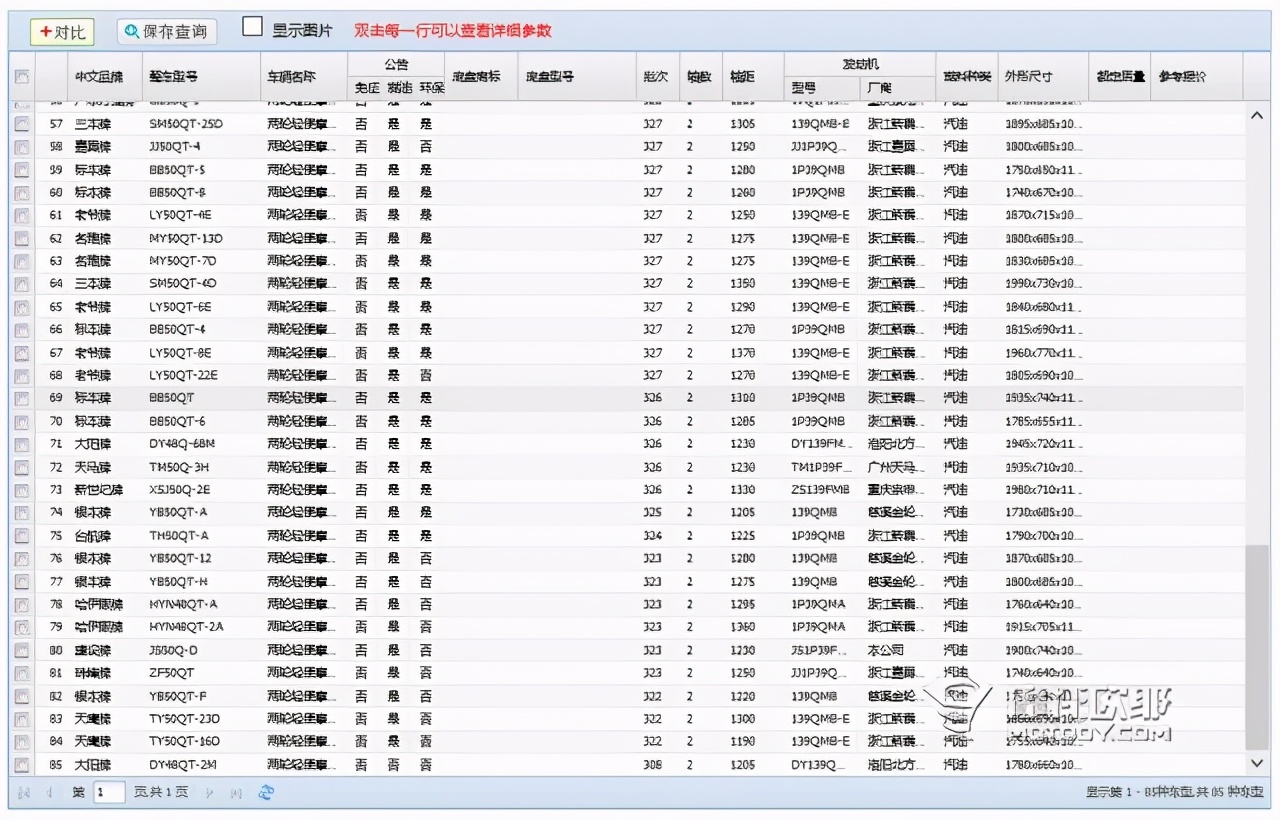The height and width of the screenshot is (820, 1280).
Task: Click the vertical scrollbar thumb
Action: click(1257, 647)
